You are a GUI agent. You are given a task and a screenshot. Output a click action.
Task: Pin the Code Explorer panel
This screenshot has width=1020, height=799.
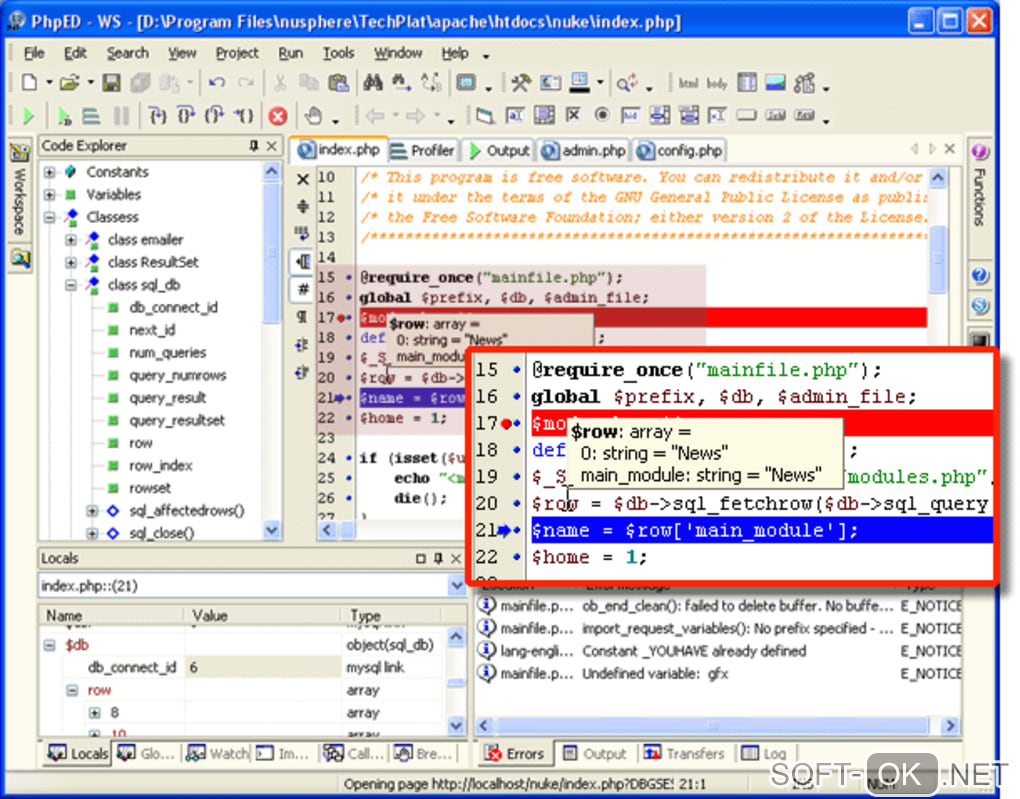point(254,146)
